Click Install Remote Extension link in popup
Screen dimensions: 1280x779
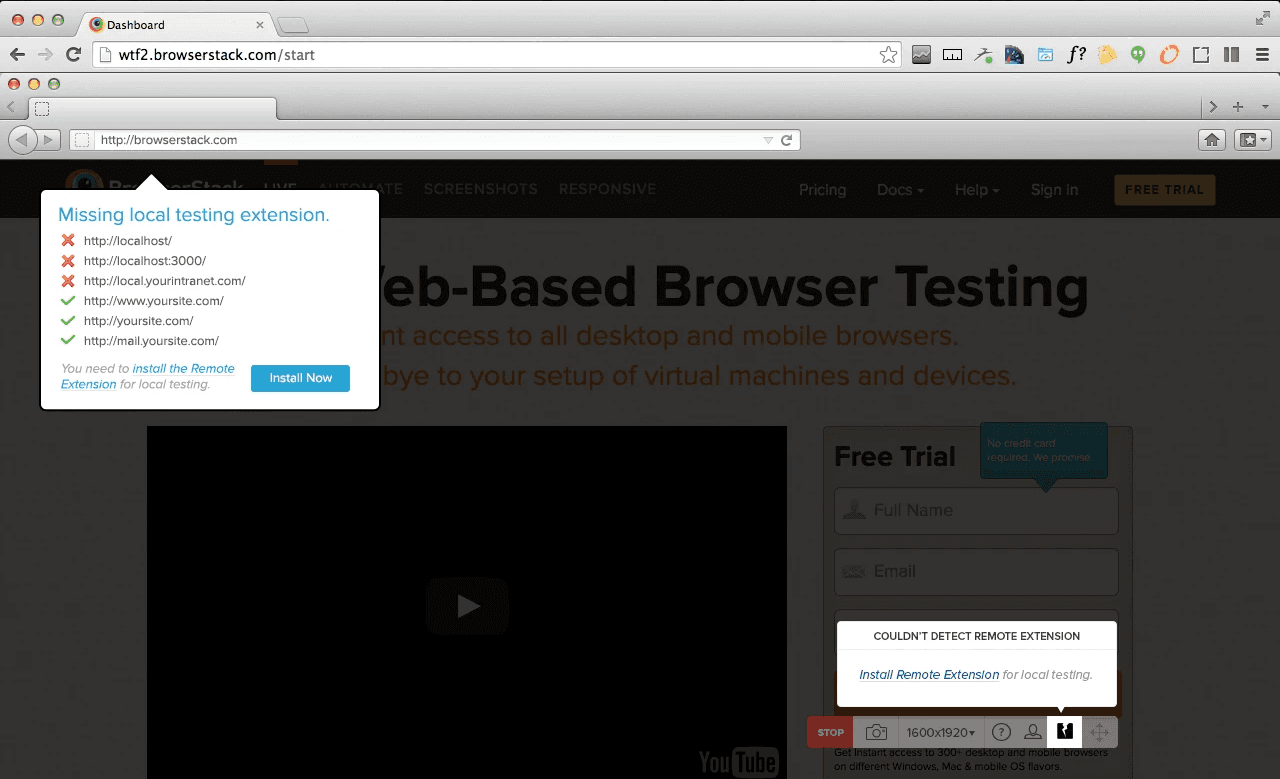coord(929,675)
